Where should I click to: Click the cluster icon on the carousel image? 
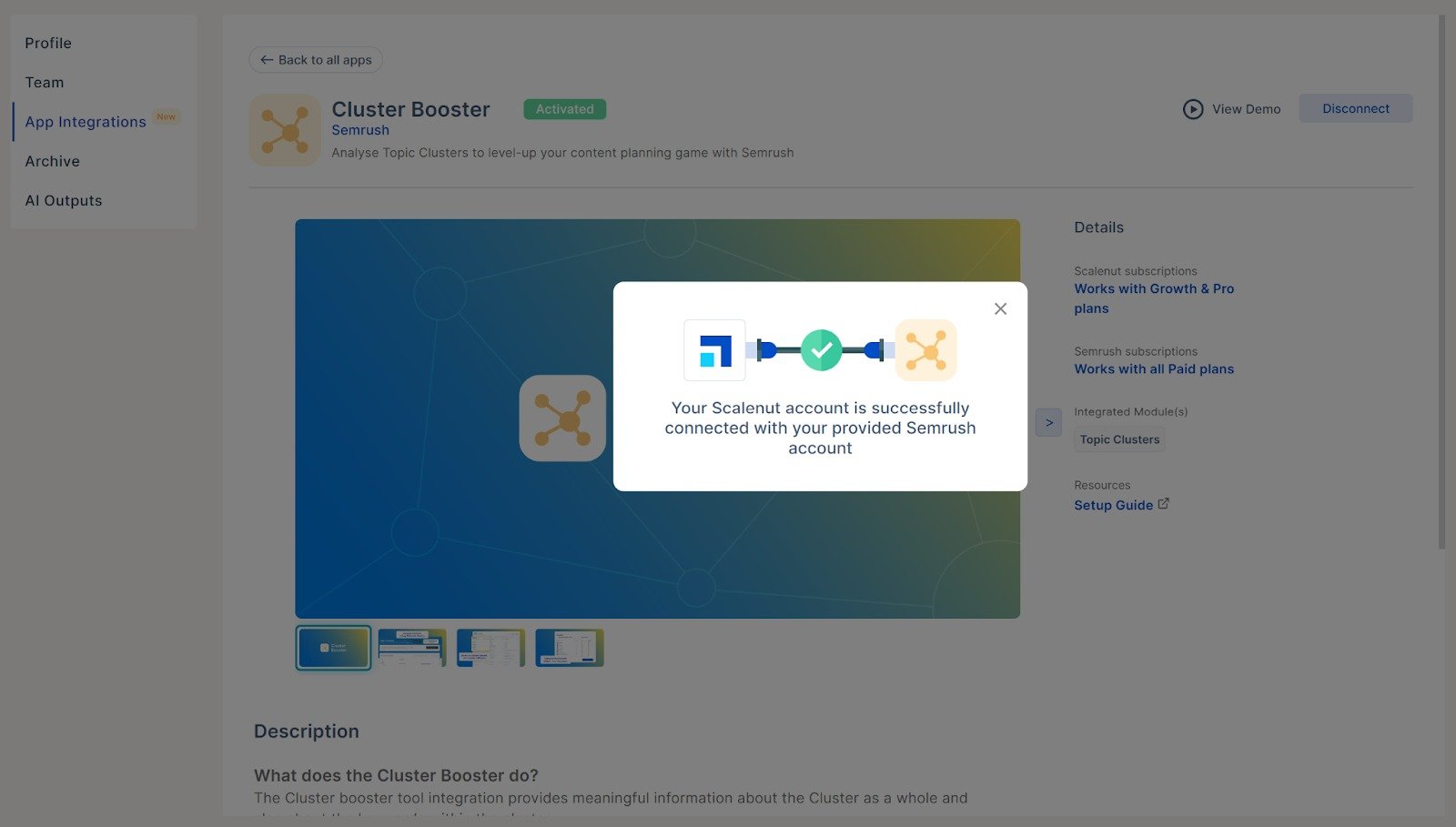[x=562, y=419]
